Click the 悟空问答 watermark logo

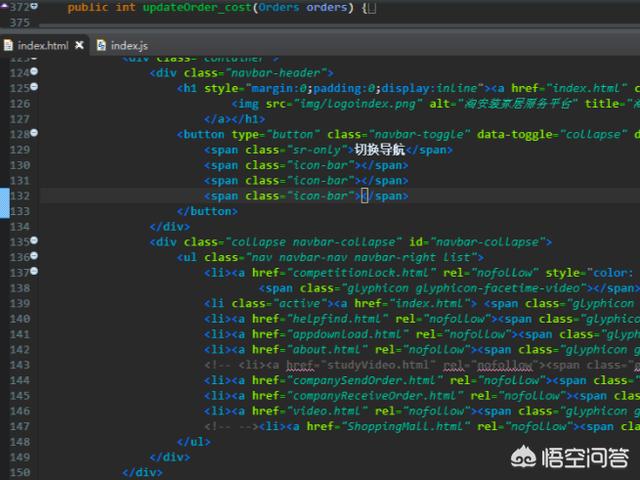coord(570,458)
